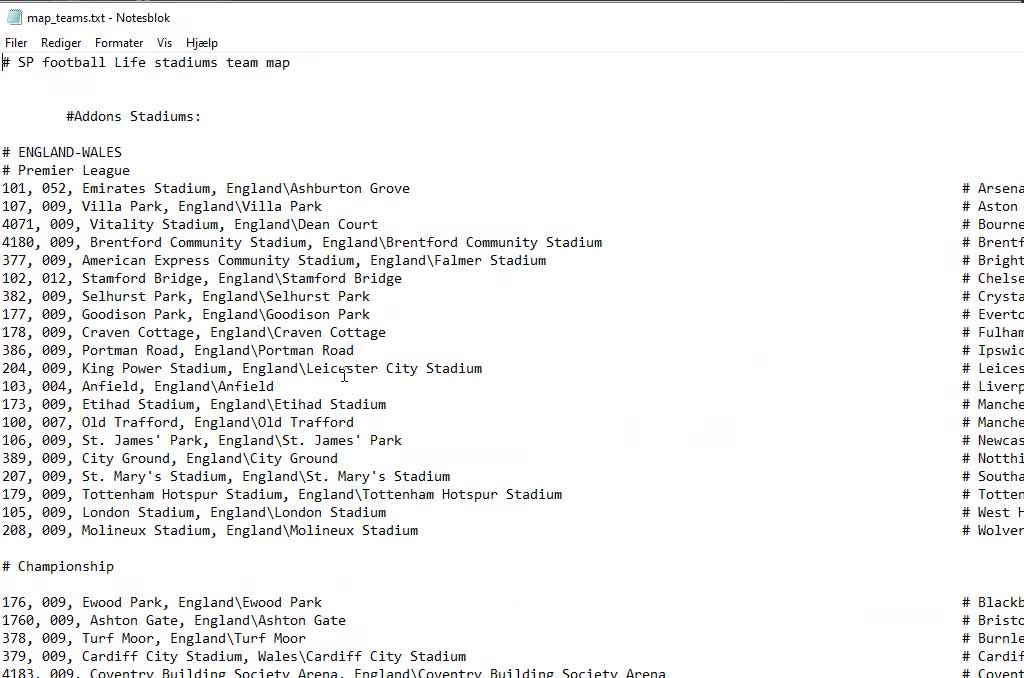Click the '#Addons Stadiums:' text line
Viewport: 1024px width, 678px height.
[x=133, y=116]
